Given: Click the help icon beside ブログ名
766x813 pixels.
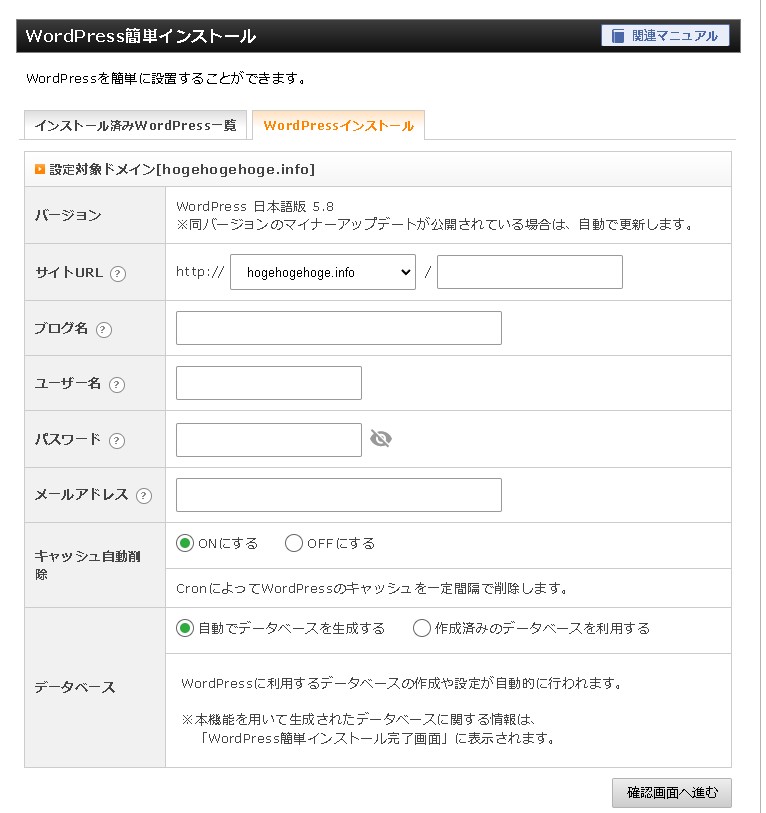Looking at the screenshot, I should tap(104, 329).
